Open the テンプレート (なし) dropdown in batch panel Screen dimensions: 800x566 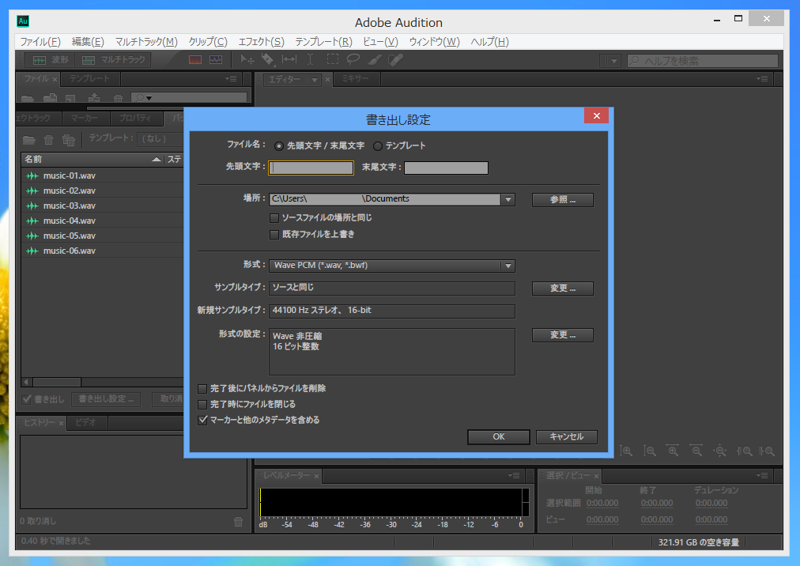click(x=160, y=139)
